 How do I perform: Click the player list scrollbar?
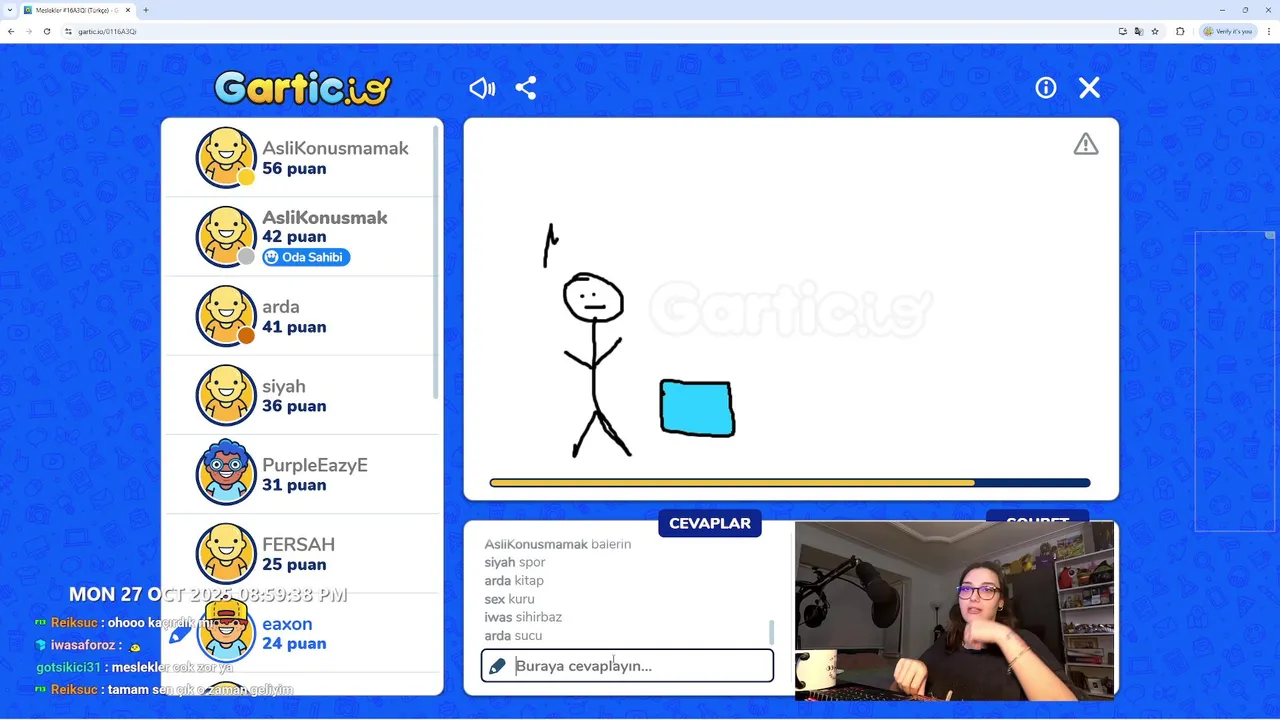pyautogui.click(x=436, y=260)
